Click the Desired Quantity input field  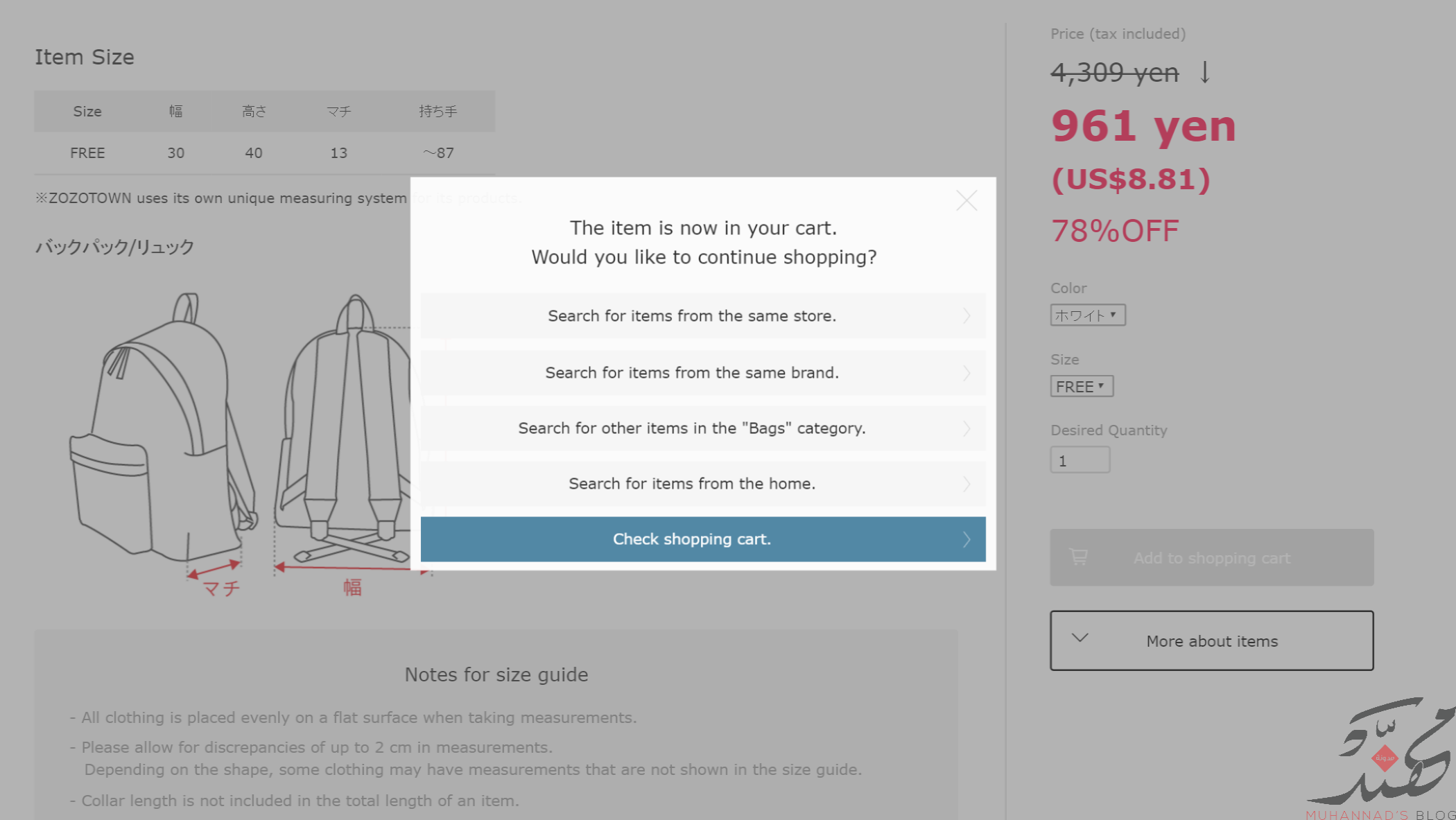(1080, 461)
